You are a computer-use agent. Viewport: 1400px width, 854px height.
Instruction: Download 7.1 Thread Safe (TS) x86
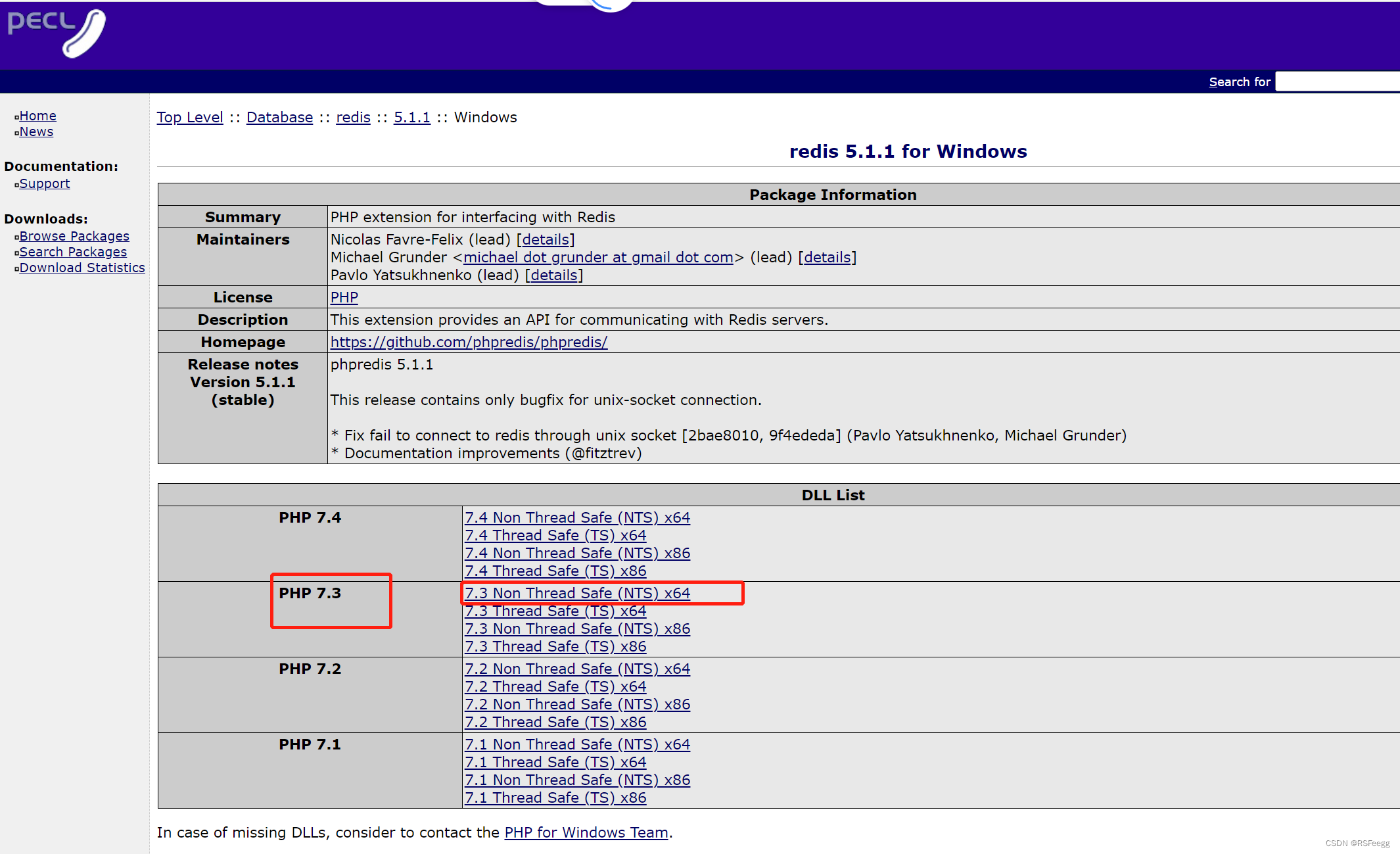pos(555,797)
